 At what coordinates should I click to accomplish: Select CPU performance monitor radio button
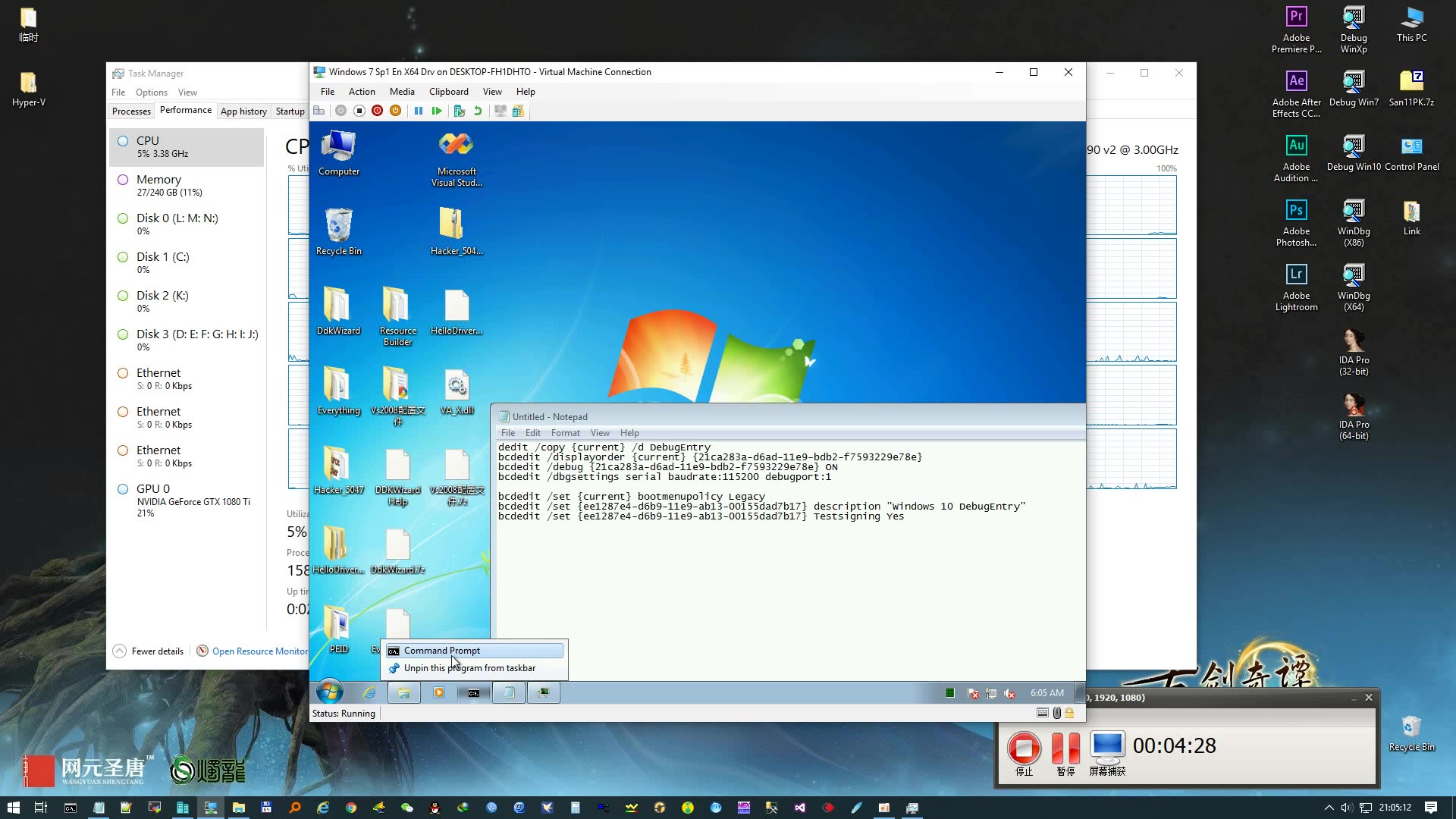click(x=123, y=140)
